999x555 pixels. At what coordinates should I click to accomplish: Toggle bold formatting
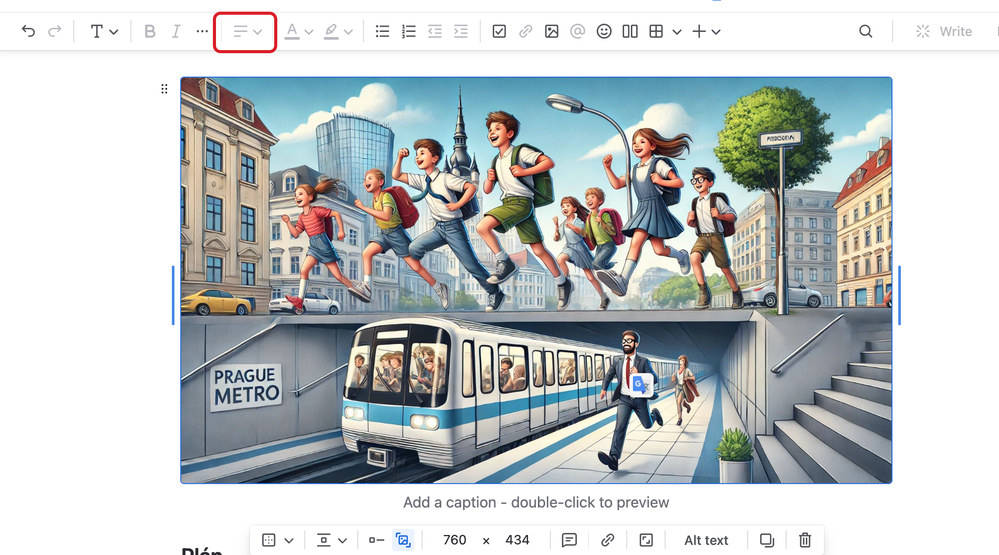[150, 31]
